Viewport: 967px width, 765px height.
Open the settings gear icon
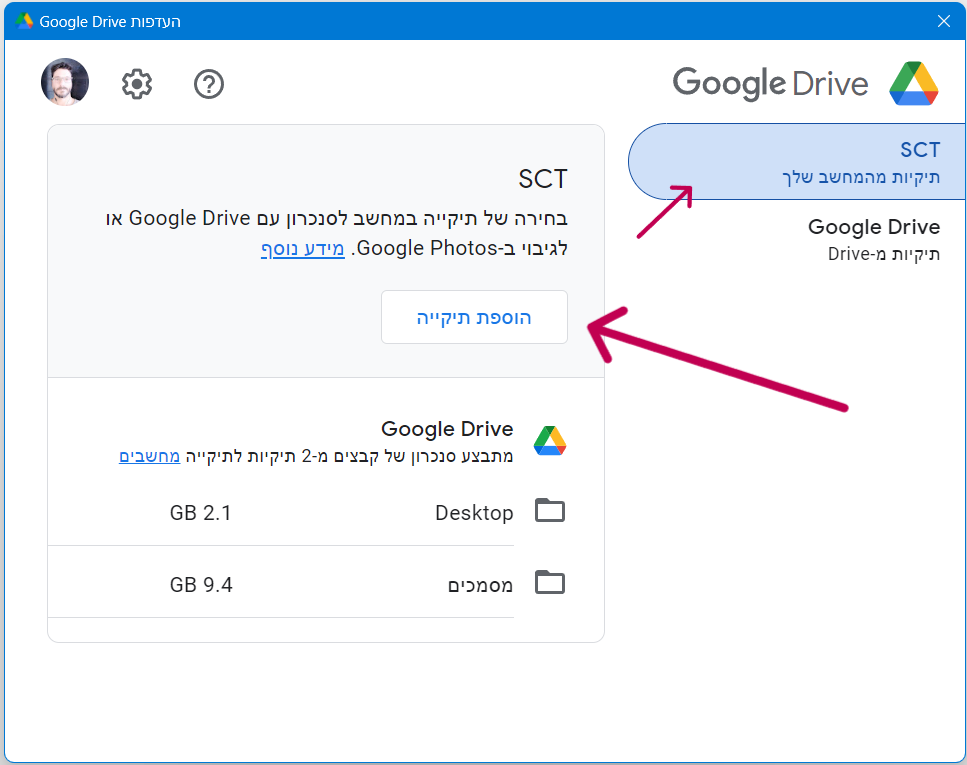(137, 84)
